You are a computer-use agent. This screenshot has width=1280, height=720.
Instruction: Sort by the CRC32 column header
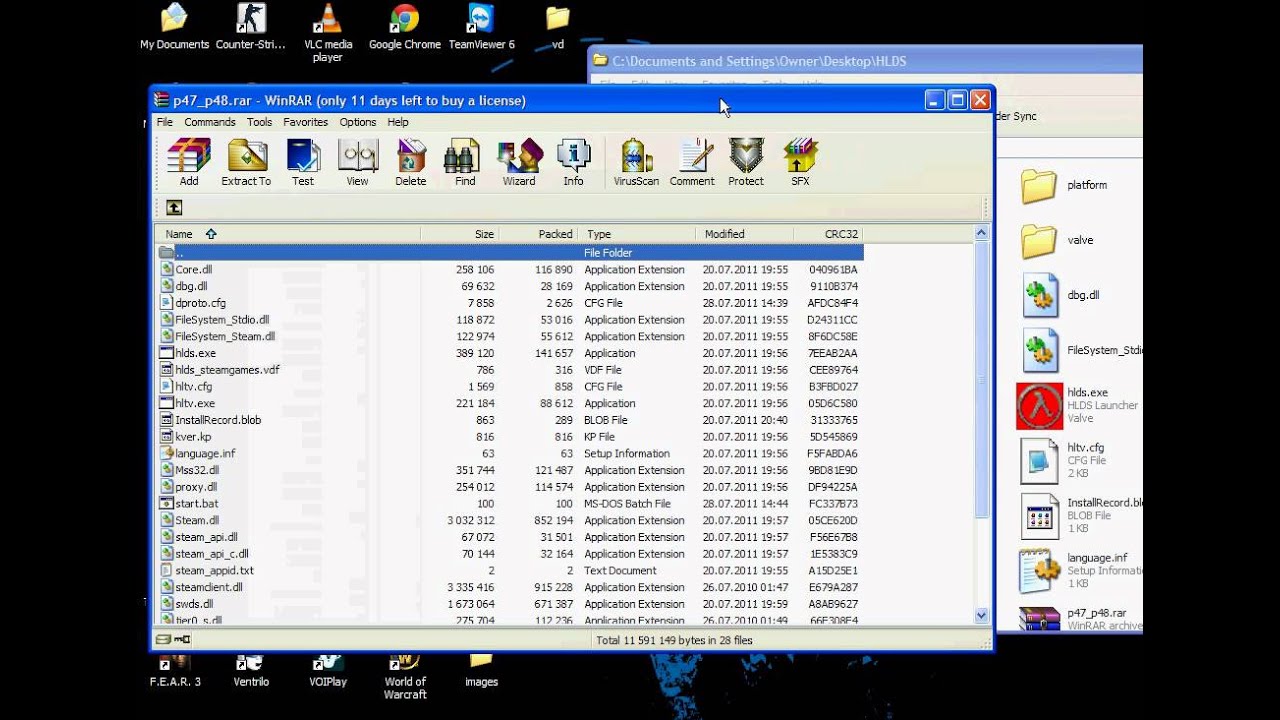(829, 234)
